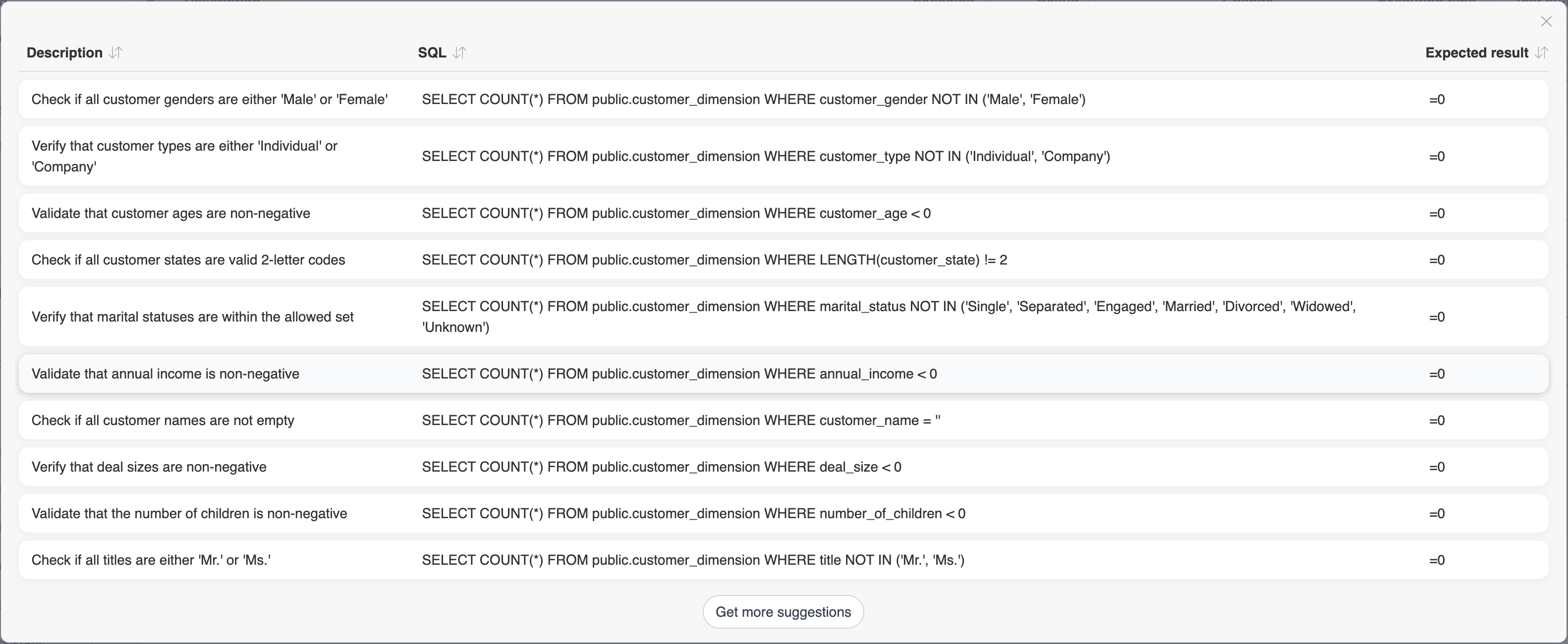Click the SQL sort icon
The image size is (1568, 644).
pos(460,52)
